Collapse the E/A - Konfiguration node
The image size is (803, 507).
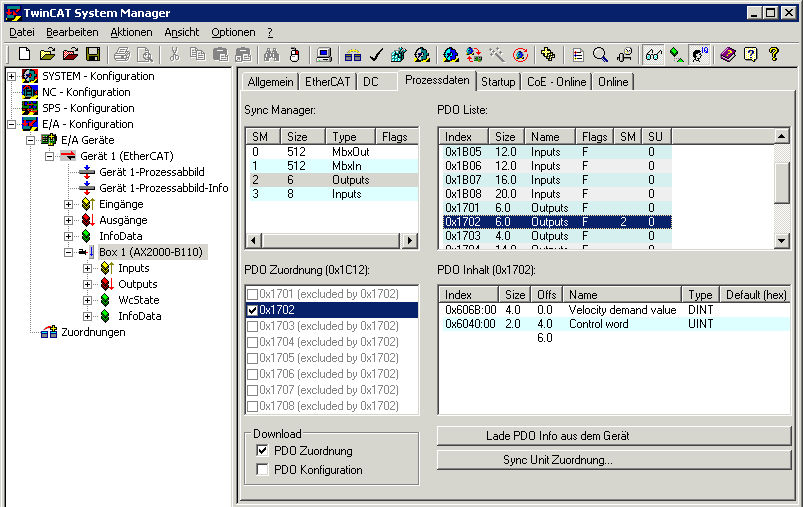(12, 124)
